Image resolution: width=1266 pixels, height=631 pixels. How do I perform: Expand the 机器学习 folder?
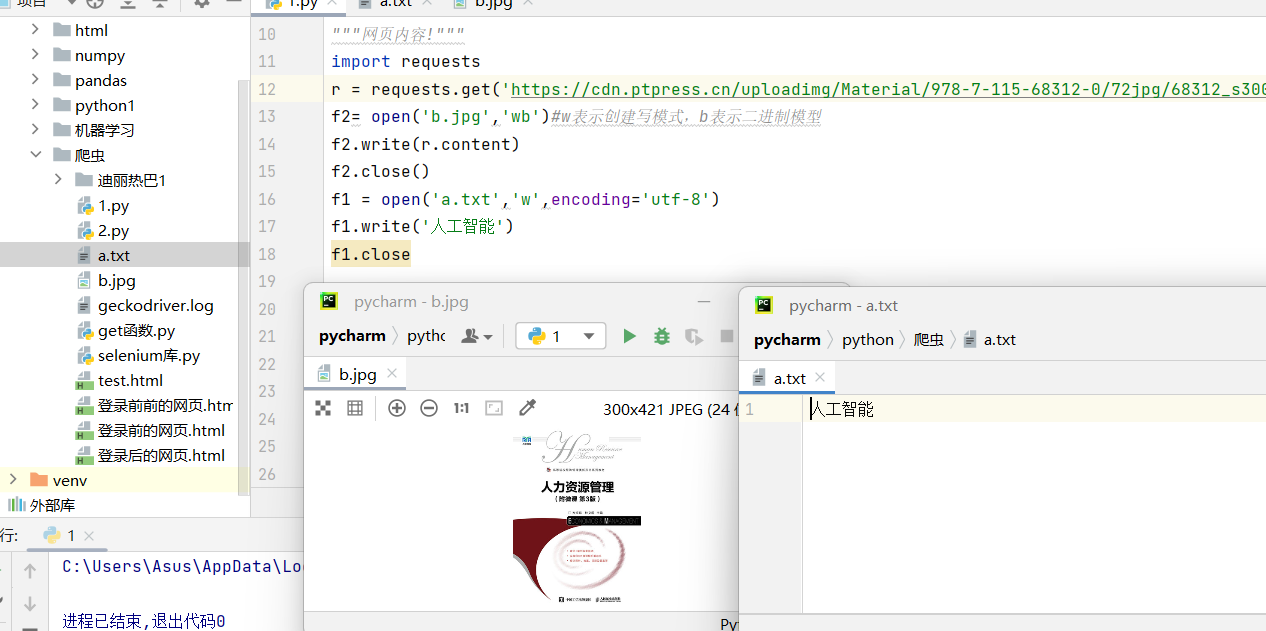35,130
